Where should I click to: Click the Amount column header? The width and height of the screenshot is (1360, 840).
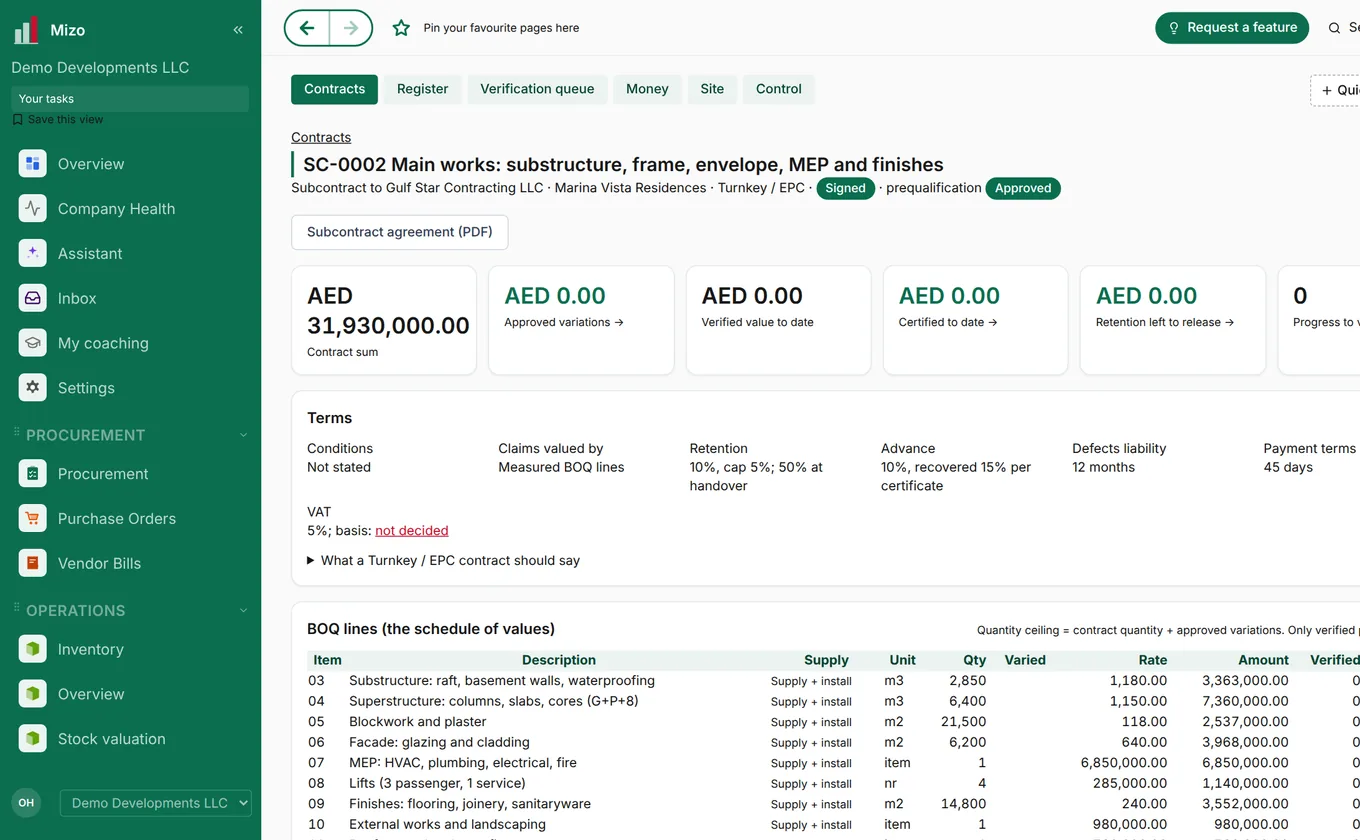(1263, 660)
